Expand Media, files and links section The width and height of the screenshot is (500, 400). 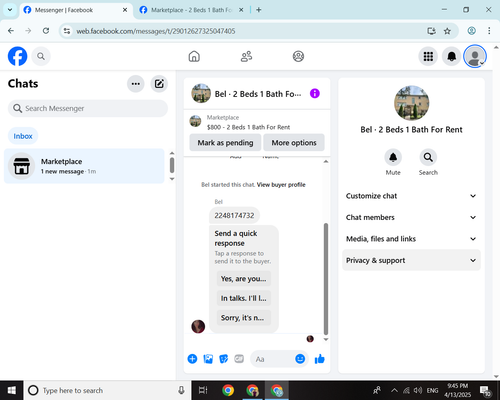click(x=411, y=239)
